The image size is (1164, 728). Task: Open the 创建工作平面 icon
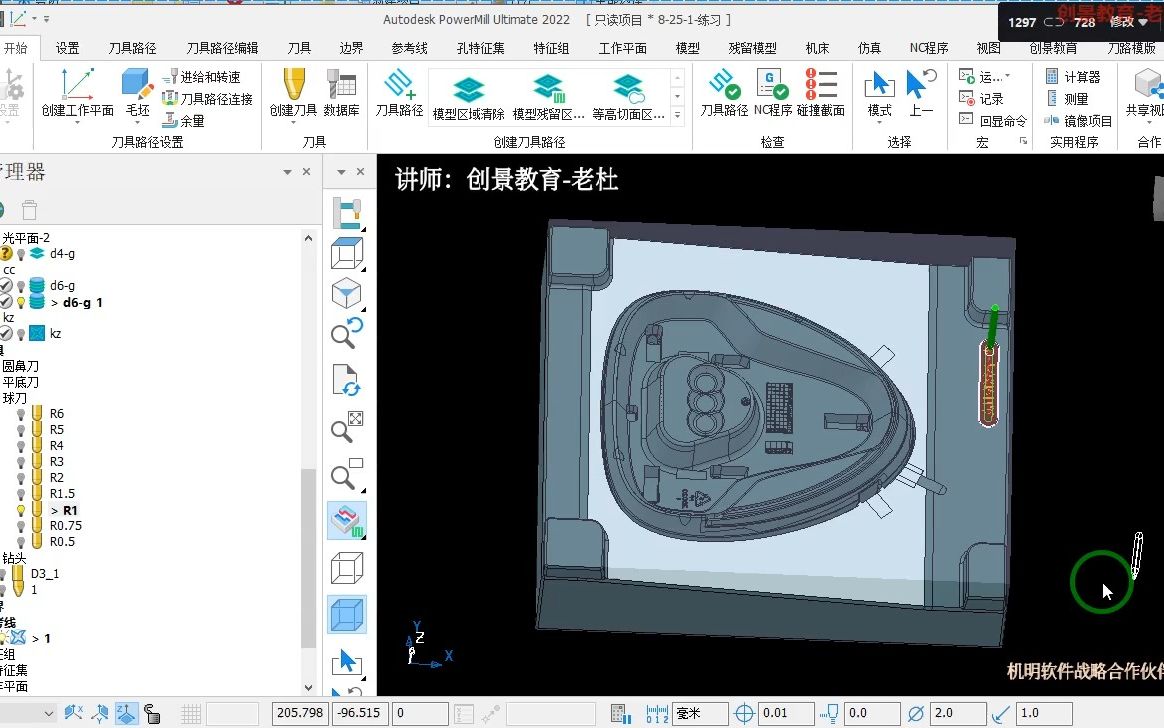click(77, 85)
